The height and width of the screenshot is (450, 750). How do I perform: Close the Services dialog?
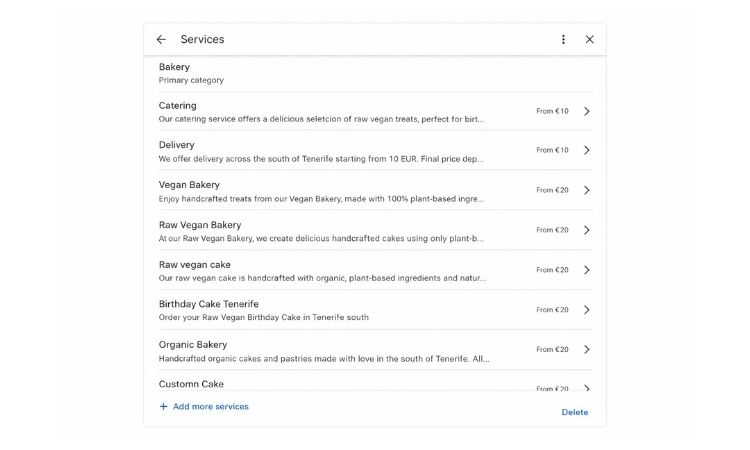[x=589, y=40]
